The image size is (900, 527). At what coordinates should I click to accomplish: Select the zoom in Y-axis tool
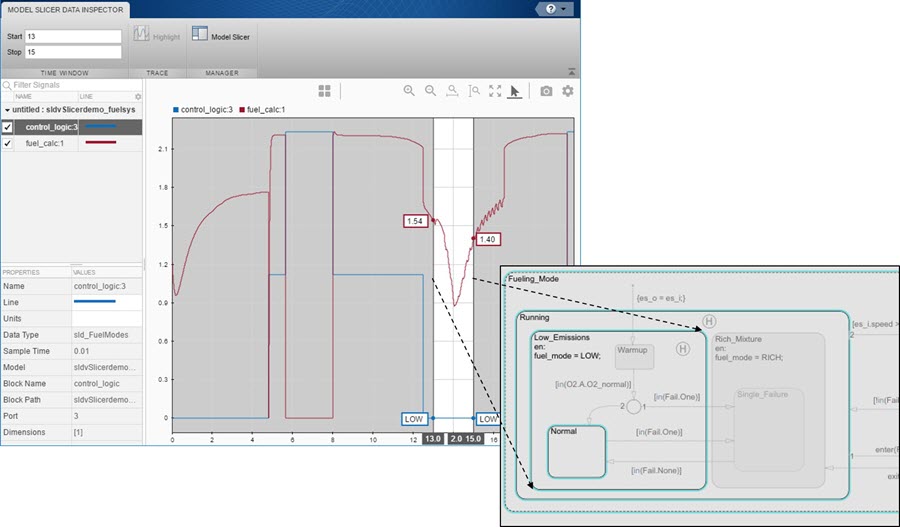(x=474, y=91)
